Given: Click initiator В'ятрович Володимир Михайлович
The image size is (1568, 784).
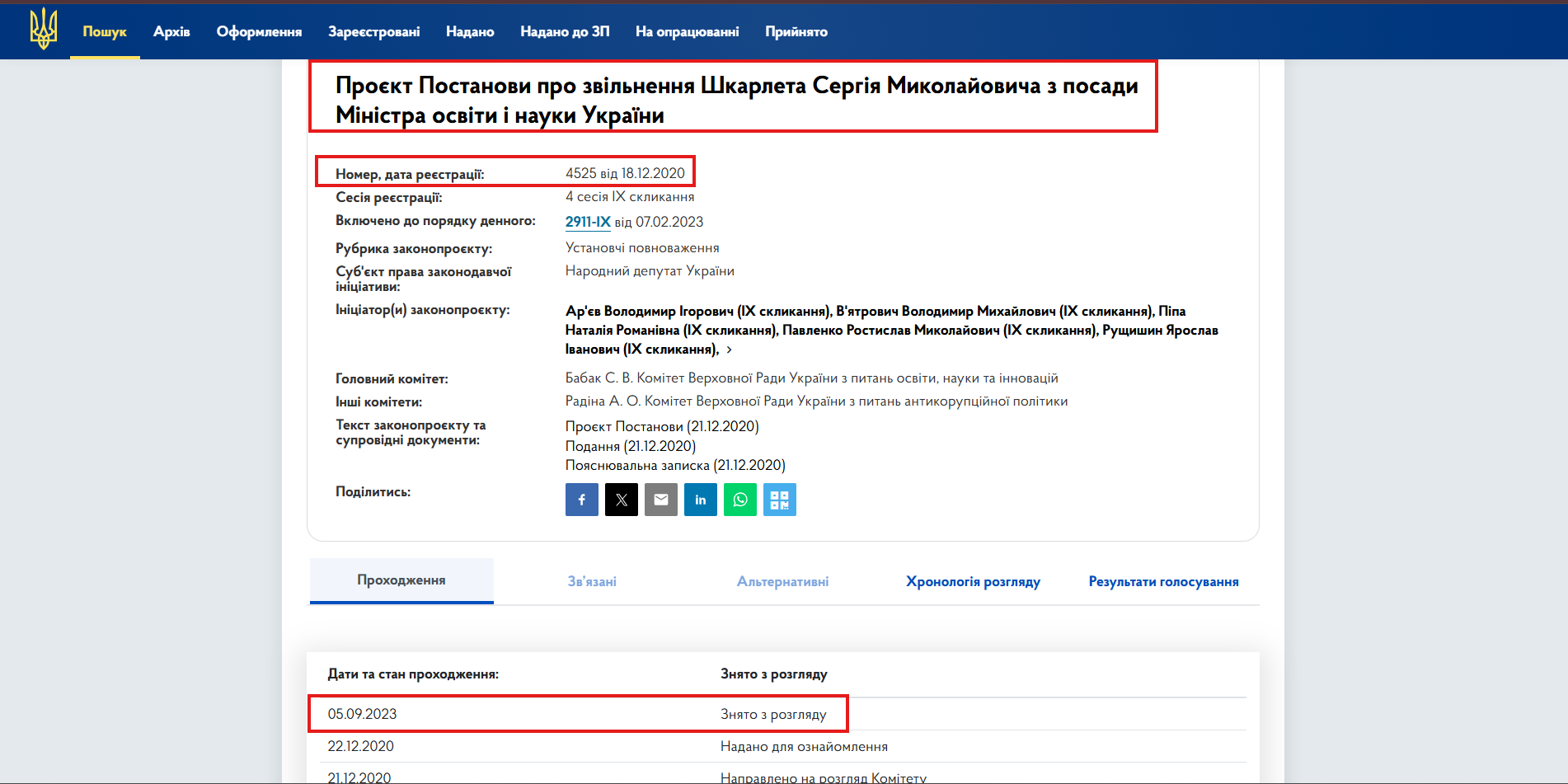Looking at the screenshot, I should [x=995, y=311].
